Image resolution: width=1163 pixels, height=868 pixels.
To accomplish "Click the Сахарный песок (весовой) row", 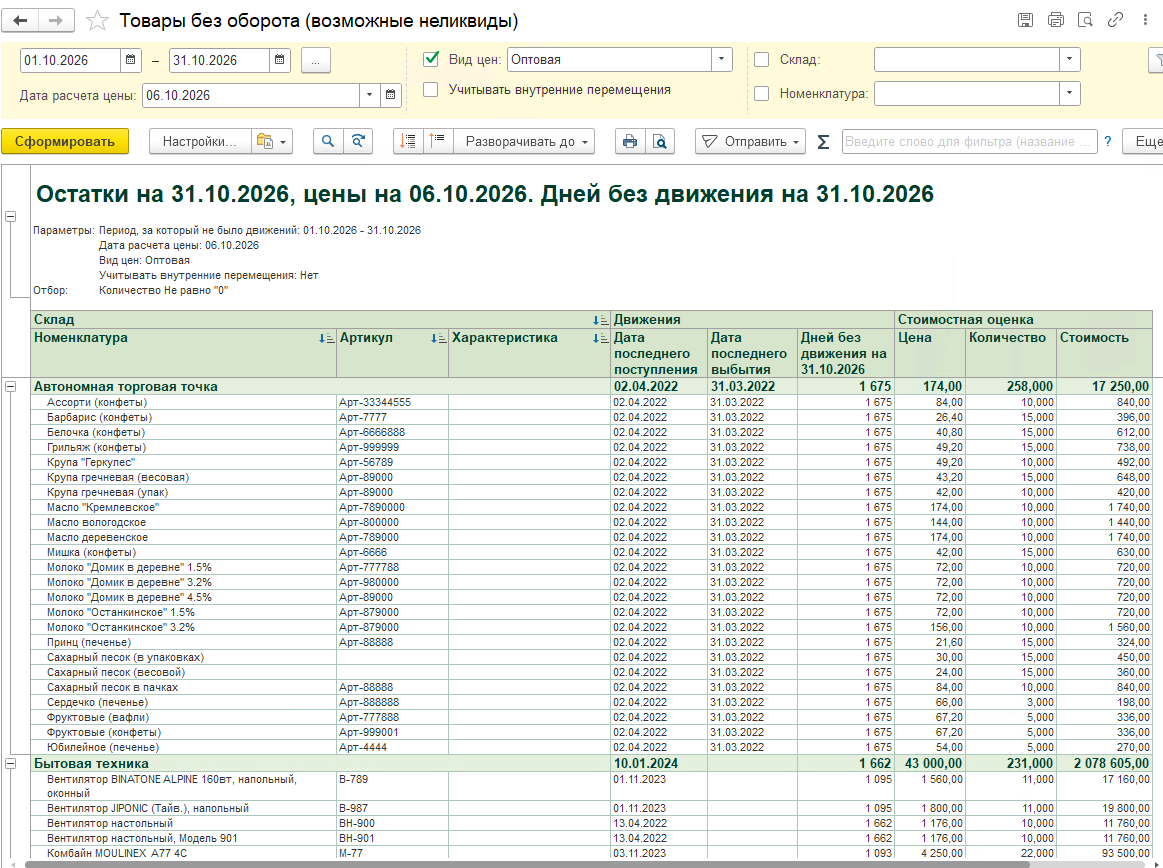I will point(591,672).
